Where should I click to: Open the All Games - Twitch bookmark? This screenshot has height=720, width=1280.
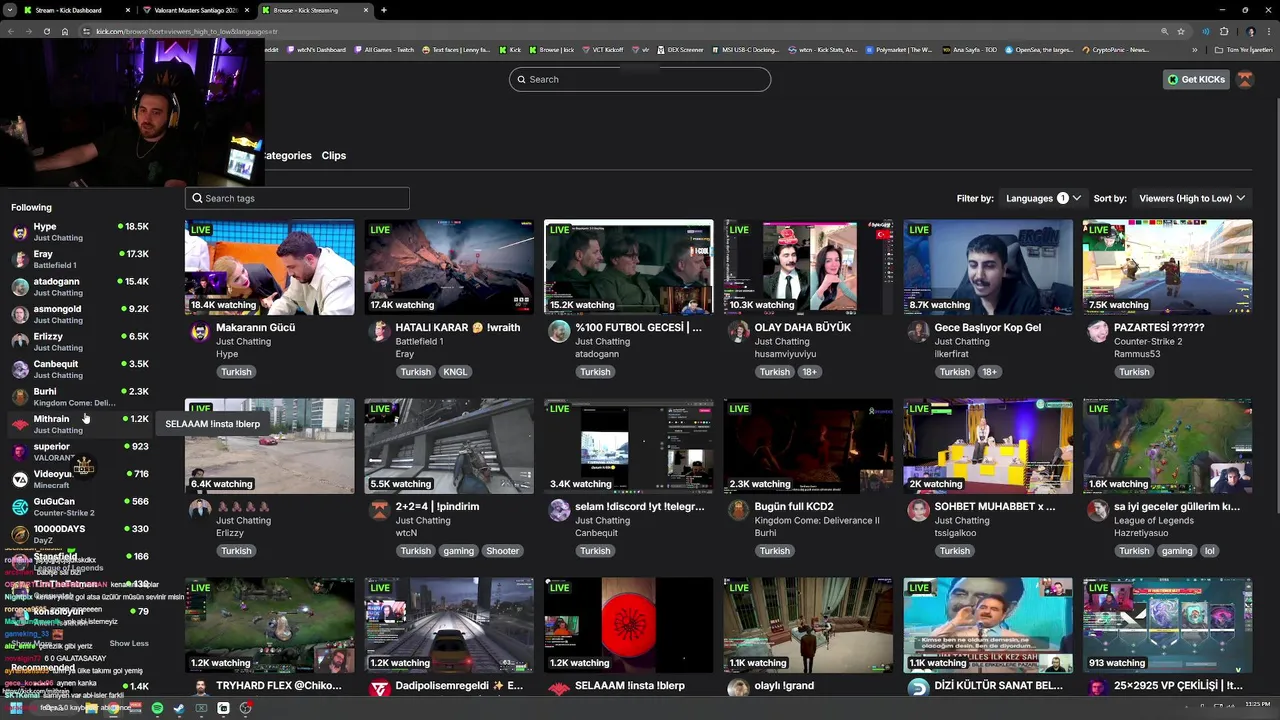(x=384, y=49)
